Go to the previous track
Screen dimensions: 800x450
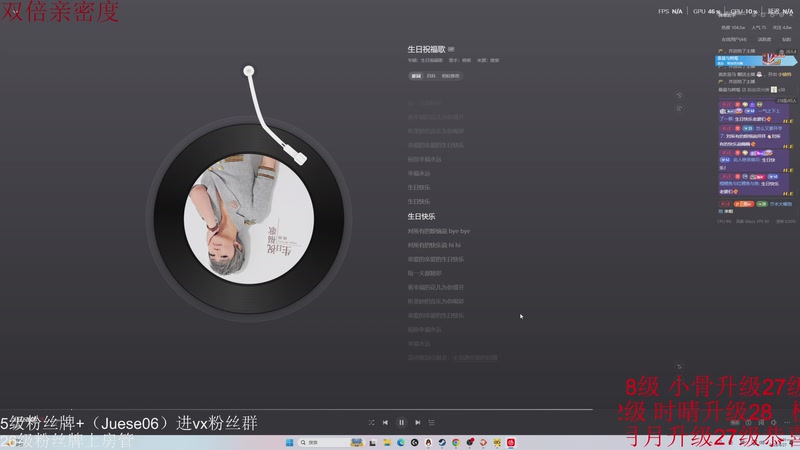click(385, 422)
